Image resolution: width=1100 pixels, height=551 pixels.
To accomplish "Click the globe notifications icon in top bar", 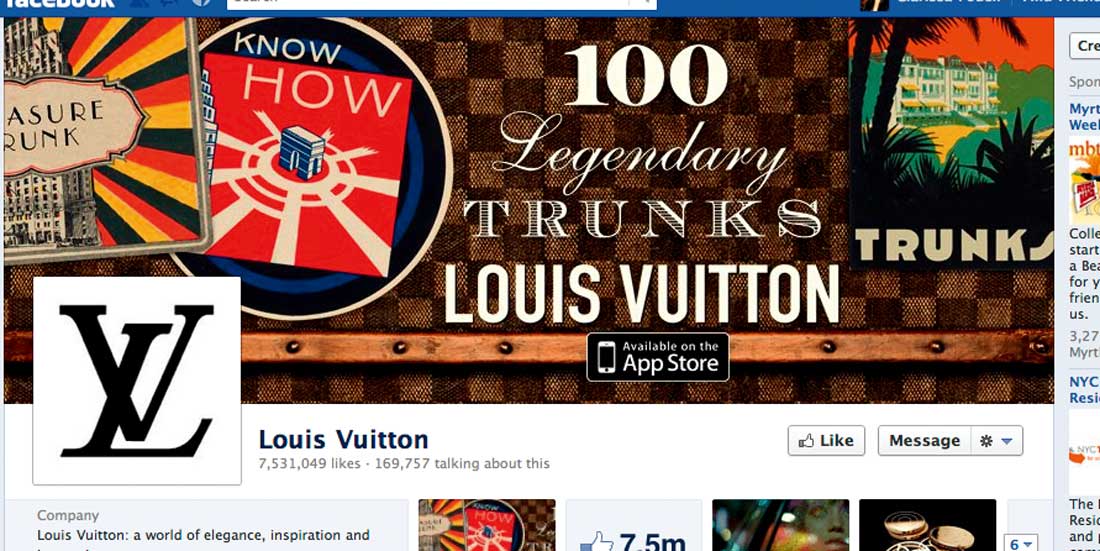I will click(x=201, y=3).
